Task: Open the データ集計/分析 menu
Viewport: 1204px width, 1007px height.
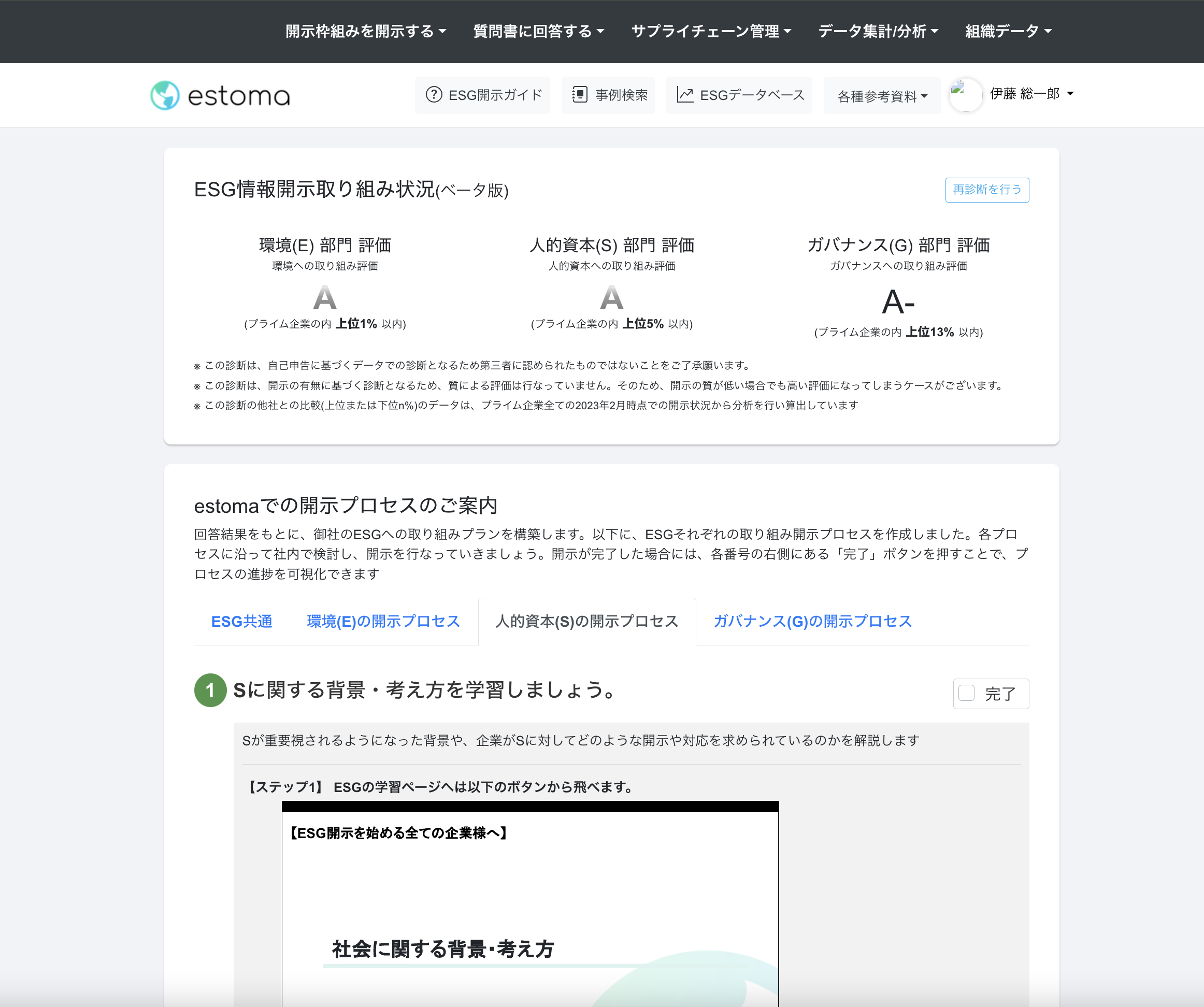Action: coord(877,32)
